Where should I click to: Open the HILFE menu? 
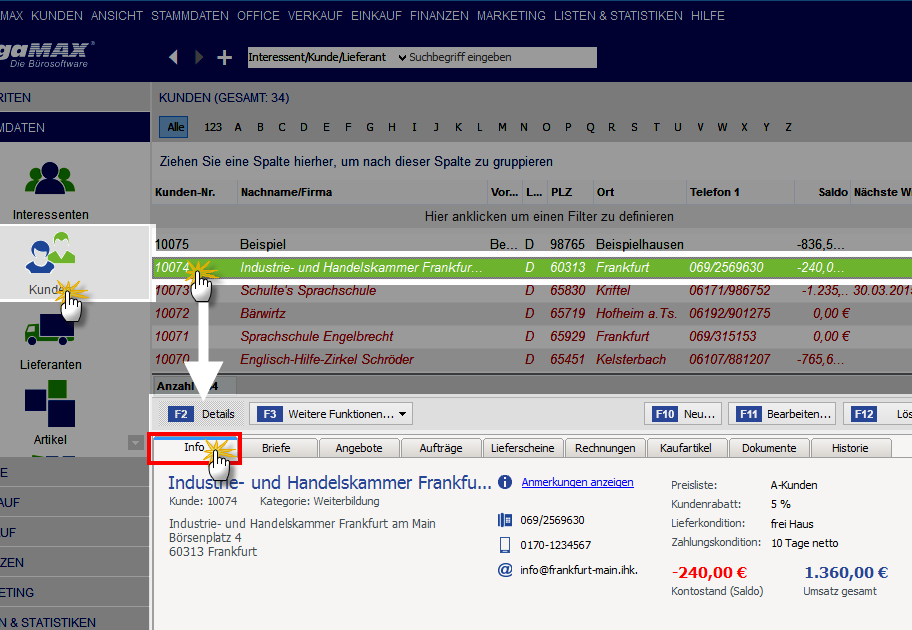click(x=708, y=16)
